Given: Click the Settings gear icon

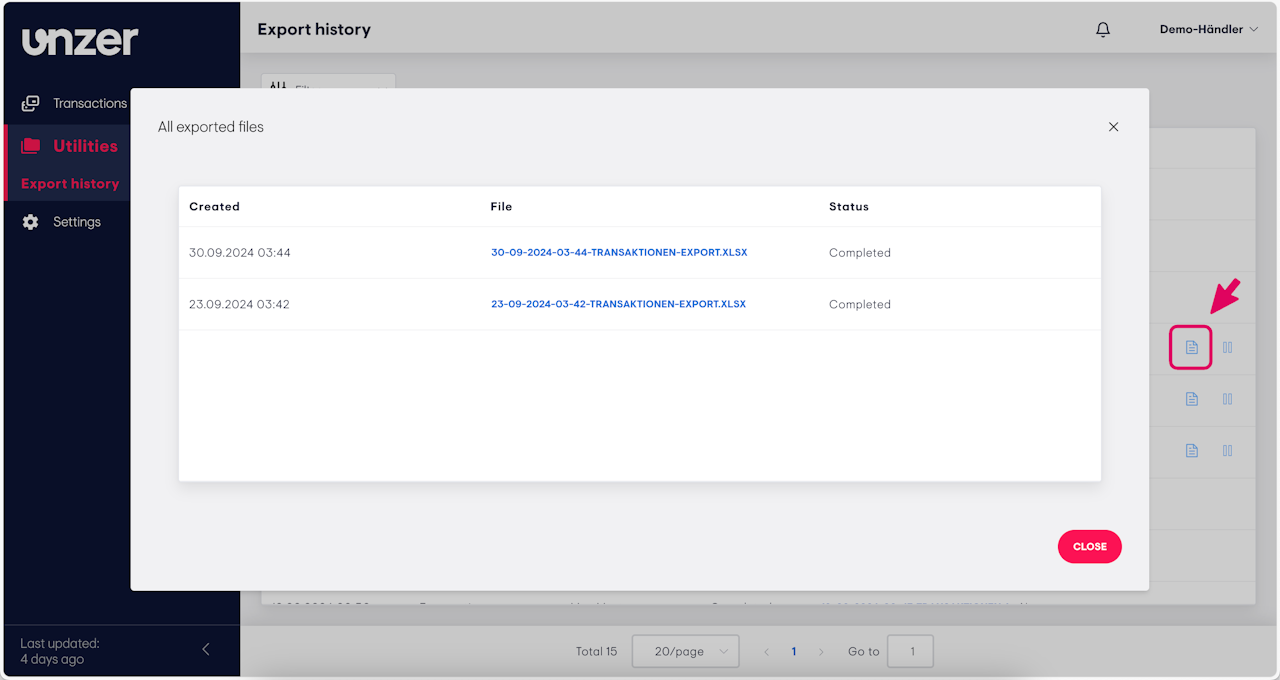Looking at the screenshot, I should [x=31, y=222].
